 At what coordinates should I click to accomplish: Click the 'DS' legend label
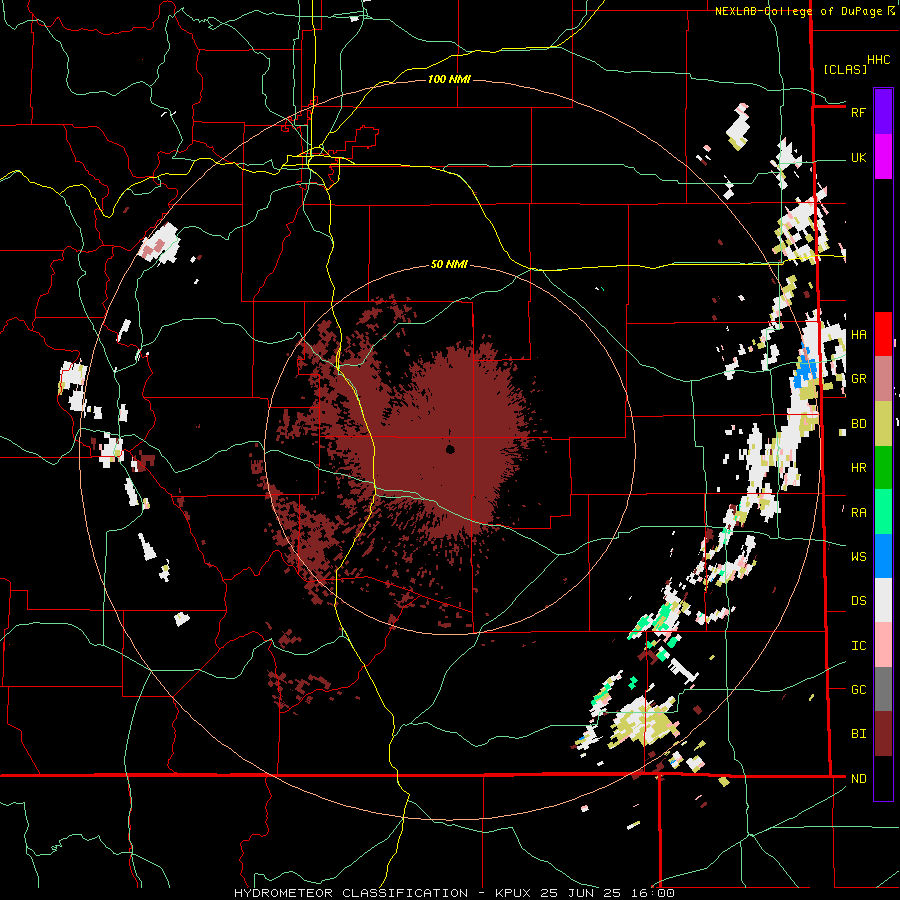pos(858,601)
